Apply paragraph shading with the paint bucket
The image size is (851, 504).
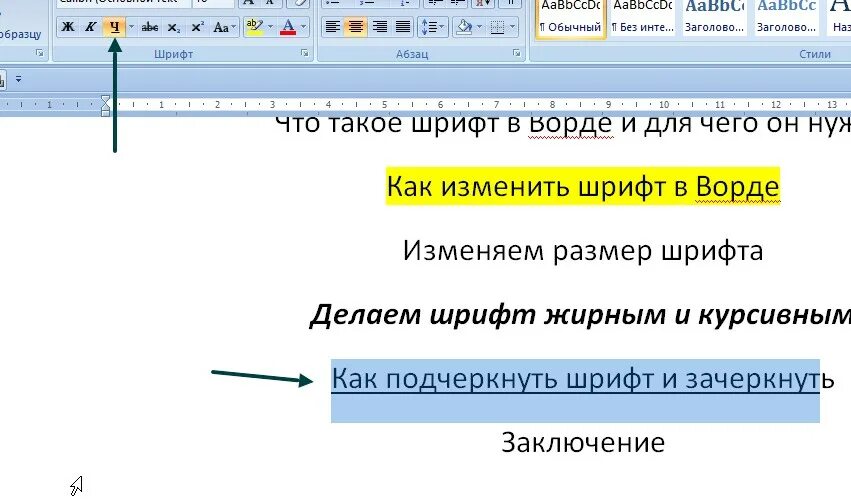click(464, 27)
